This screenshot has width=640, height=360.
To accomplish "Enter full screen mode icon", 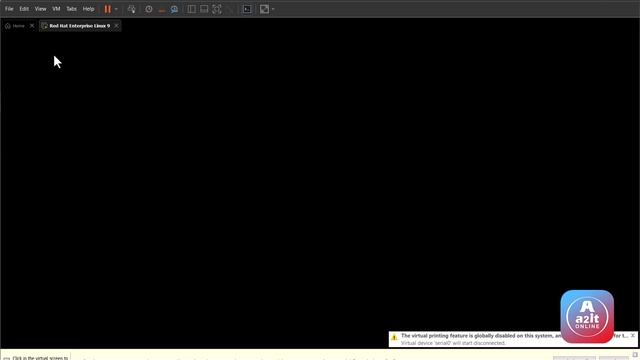I will [217, 9].
